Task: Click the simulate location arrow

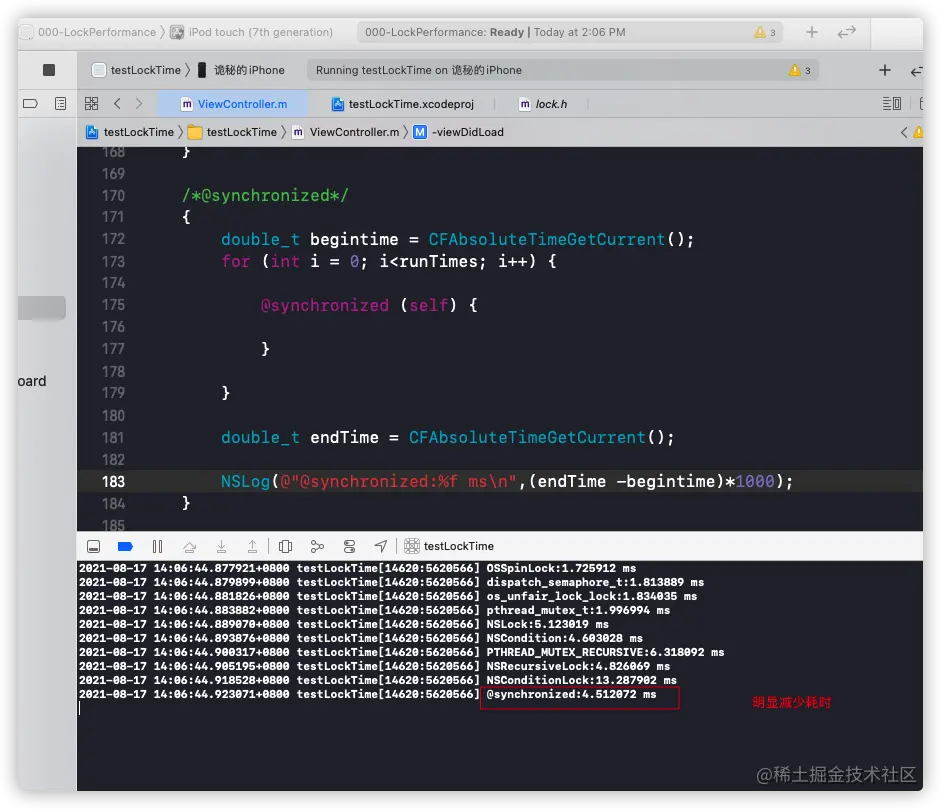Action: point(380,546)
